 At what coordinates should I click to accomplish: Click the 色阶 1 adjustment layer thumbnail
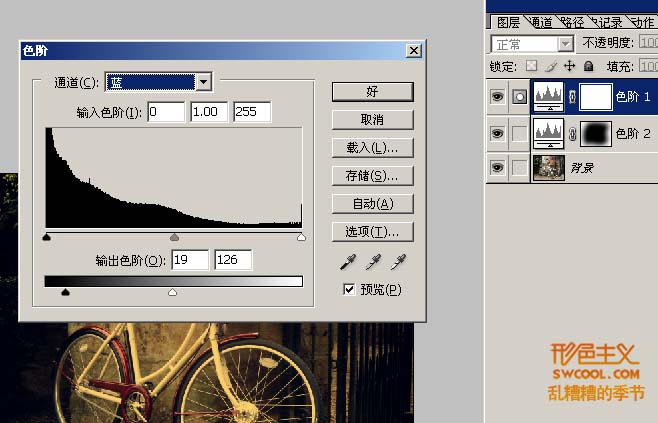pos(550,96)
